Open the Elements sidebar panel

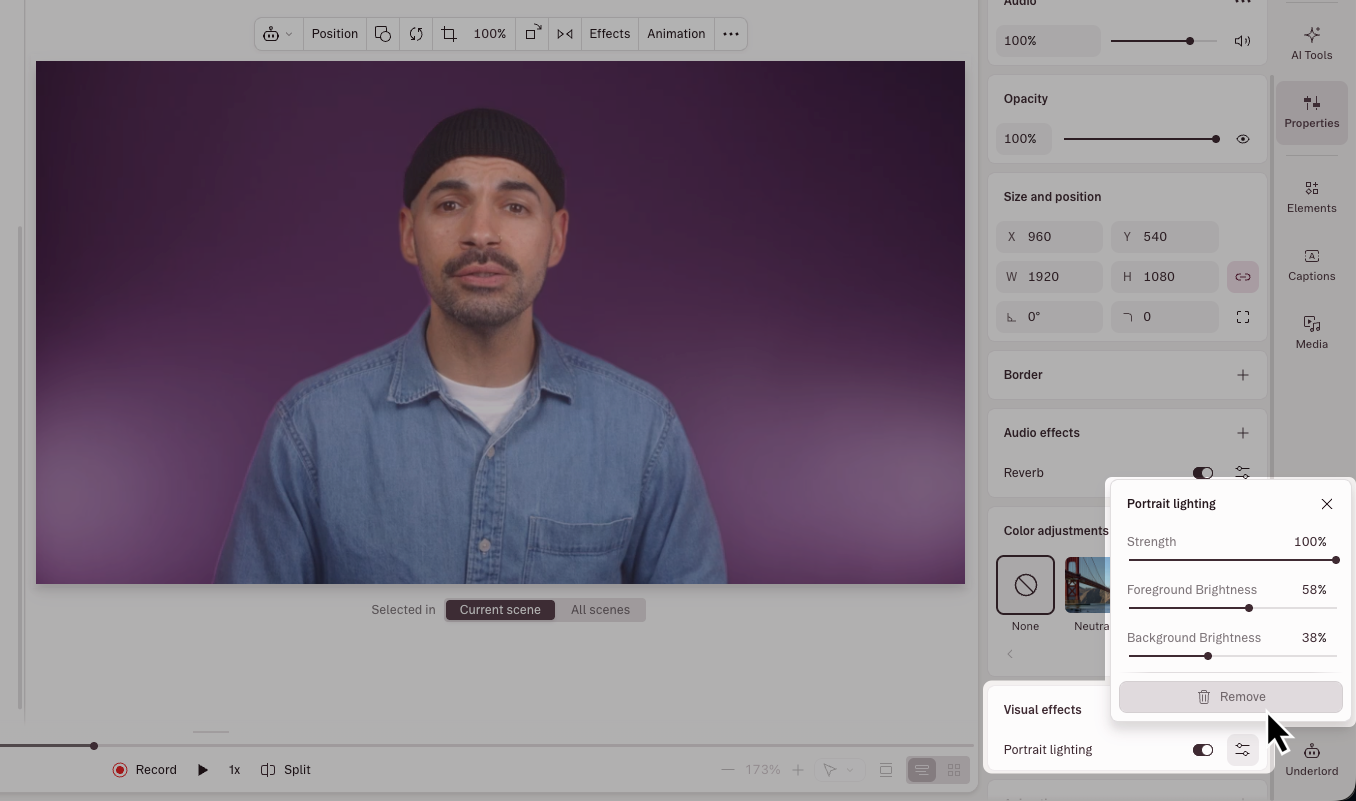click(1312, 197)
